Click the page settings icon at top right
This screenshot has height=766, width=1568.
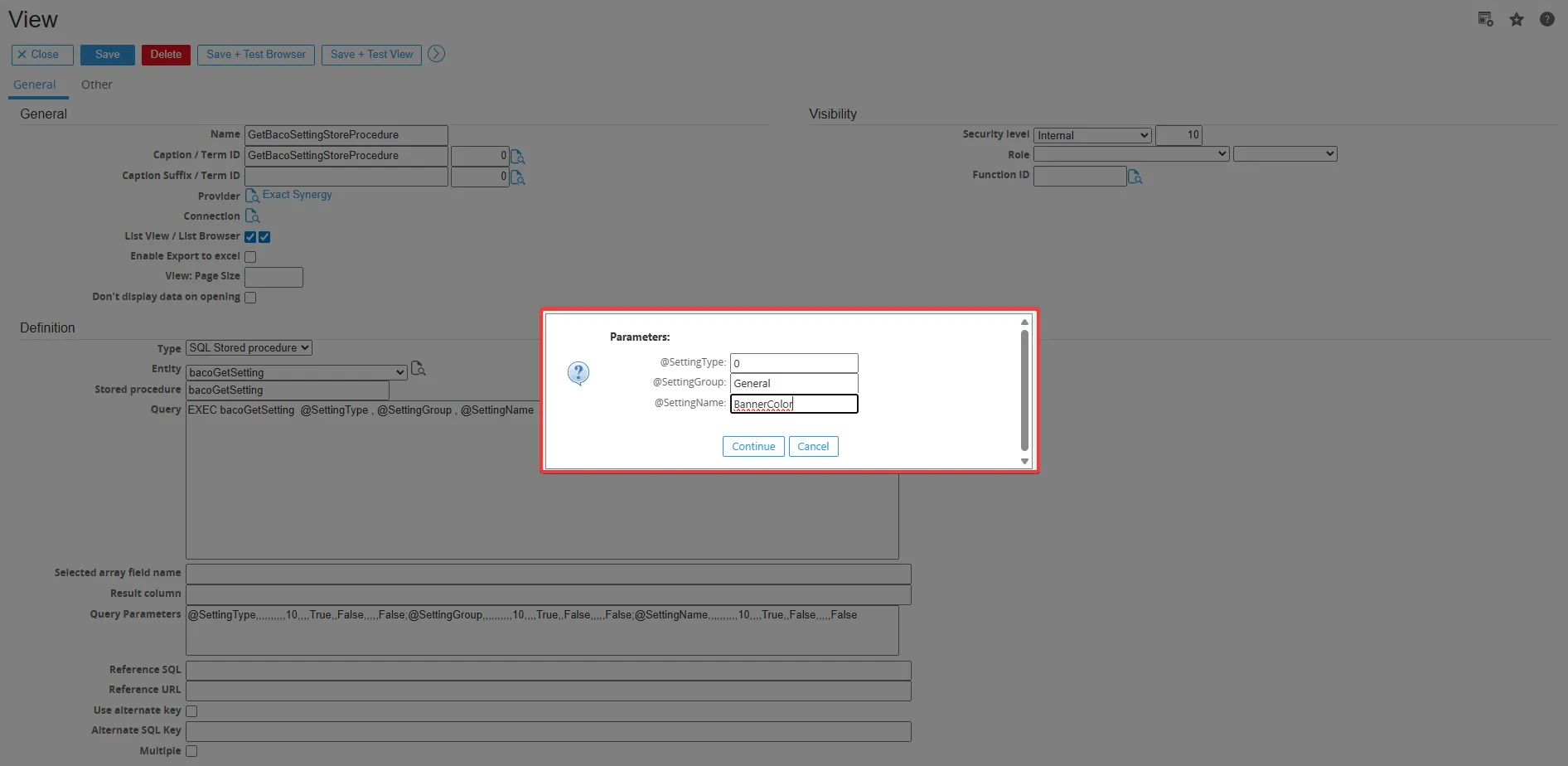tap(1485, 19)
